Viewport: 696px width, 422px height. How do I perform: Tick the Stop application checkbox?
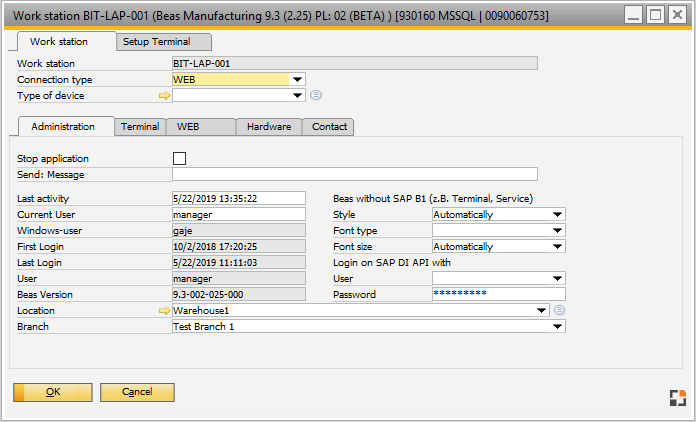[180, 158]
